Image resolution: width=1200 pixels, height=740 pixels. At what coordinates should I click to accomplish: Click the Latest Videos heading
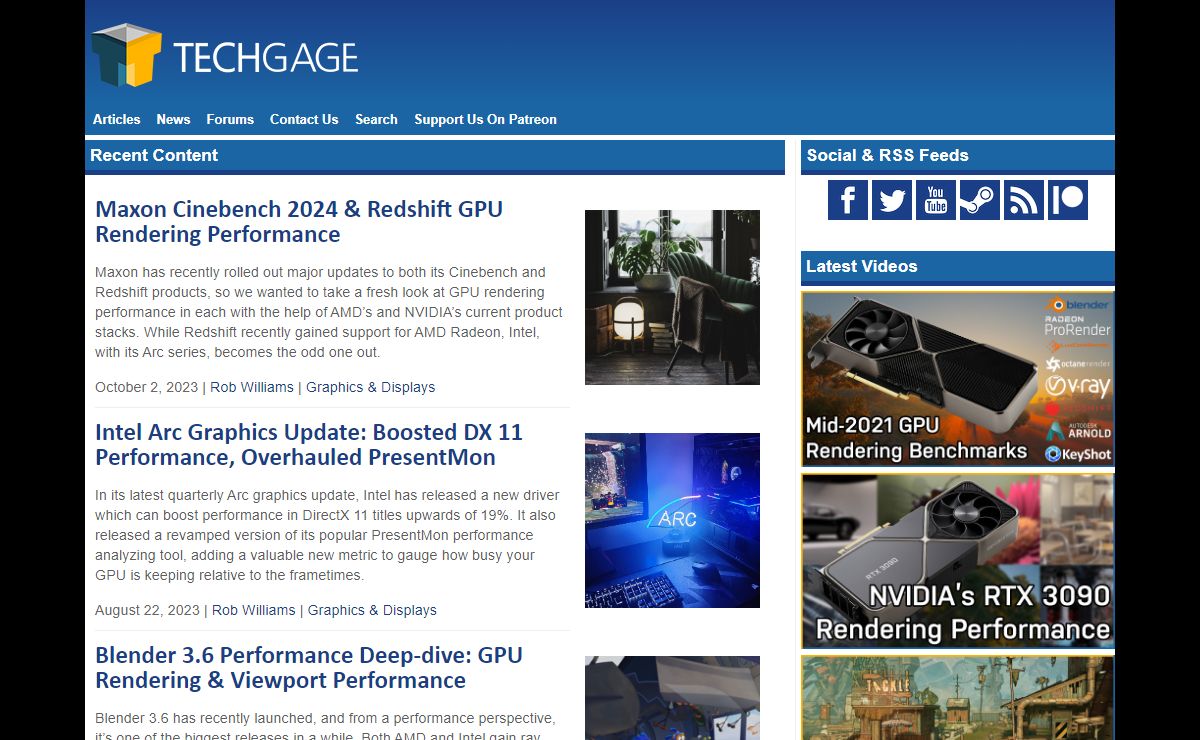point(861,266)
